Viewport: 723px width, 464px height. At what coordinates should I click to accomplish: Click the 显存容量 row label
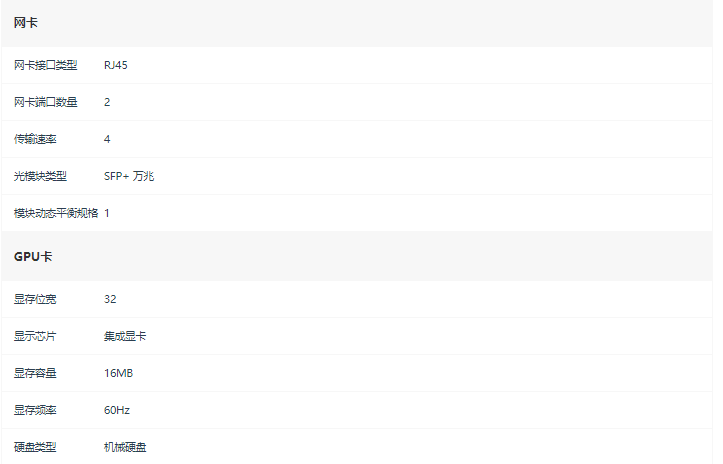pos(35,373)
